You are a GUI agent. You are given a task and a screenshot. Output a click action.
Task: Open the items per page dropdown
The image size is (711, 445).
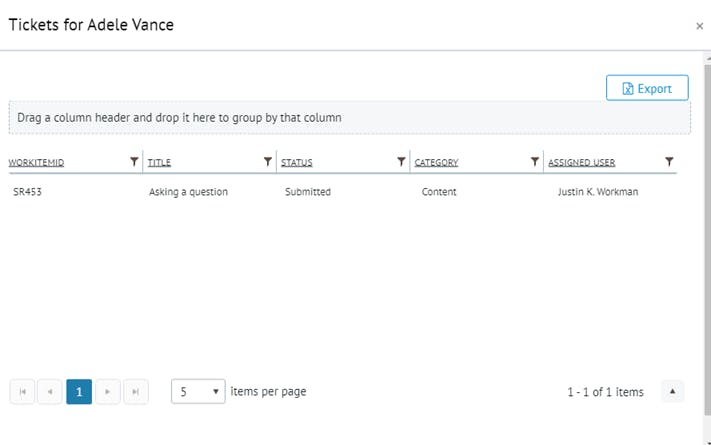198,392
